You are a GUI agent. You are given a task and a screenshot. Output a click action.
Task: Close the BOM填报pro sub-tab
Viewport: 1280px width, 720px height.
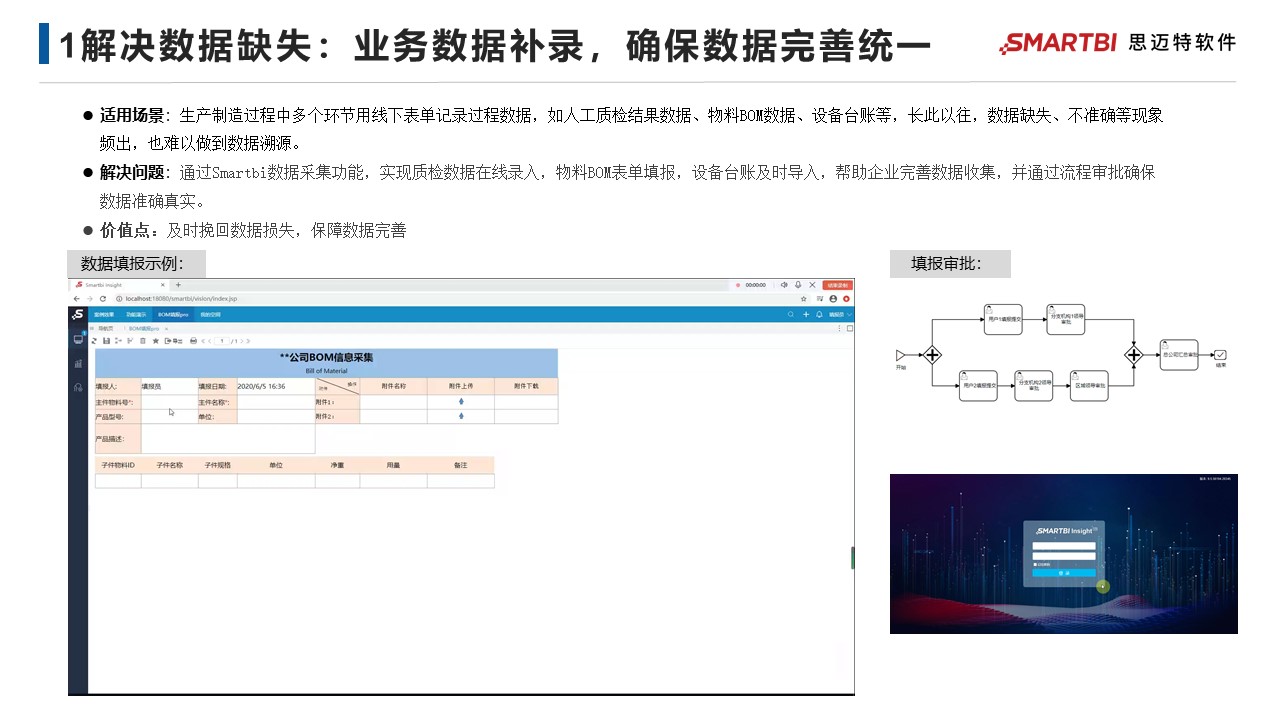click(x=166, y=328)
